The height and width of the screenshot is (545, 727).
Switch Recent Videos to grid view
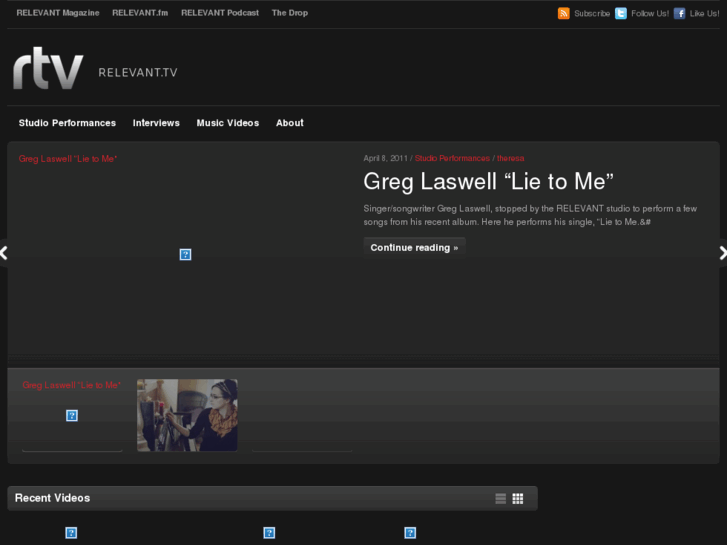[518, 499]
